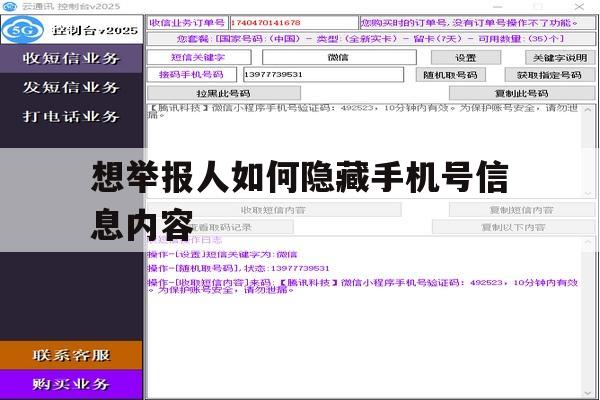Click 收取短信内容 button
The height and width of the screenshot is (400, 600).
pos(274,210)
